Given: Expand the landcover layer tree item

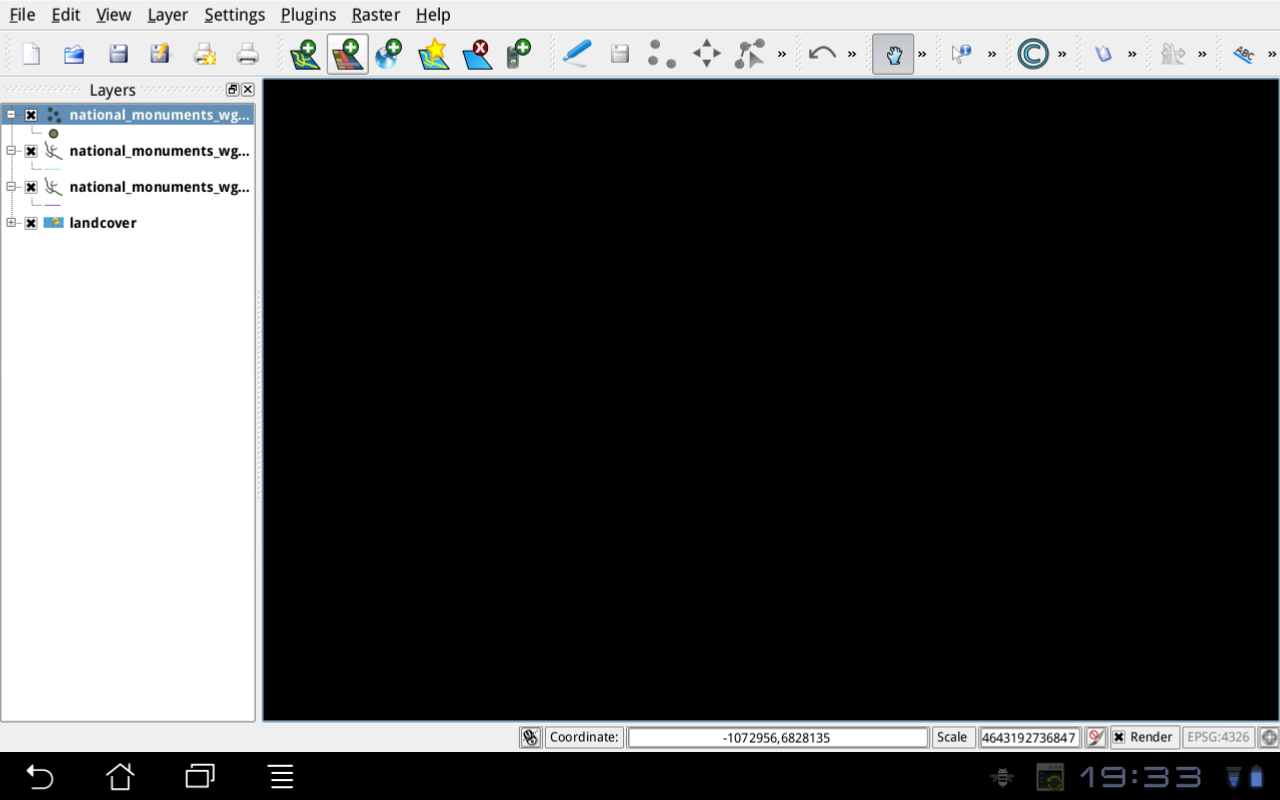Looking at the screenshot, I should (11, 222).
